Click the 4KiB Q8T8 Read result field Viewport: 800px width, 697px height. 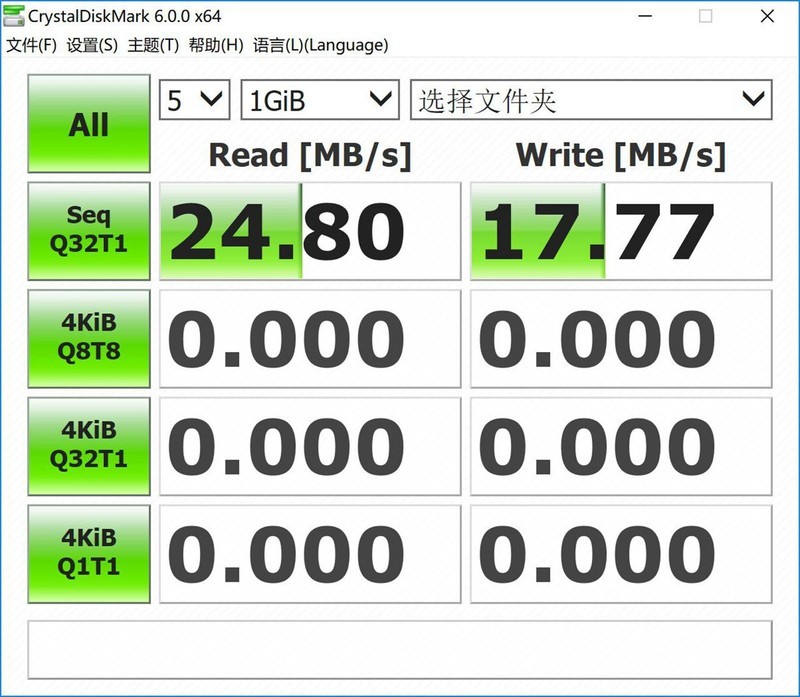310,339
